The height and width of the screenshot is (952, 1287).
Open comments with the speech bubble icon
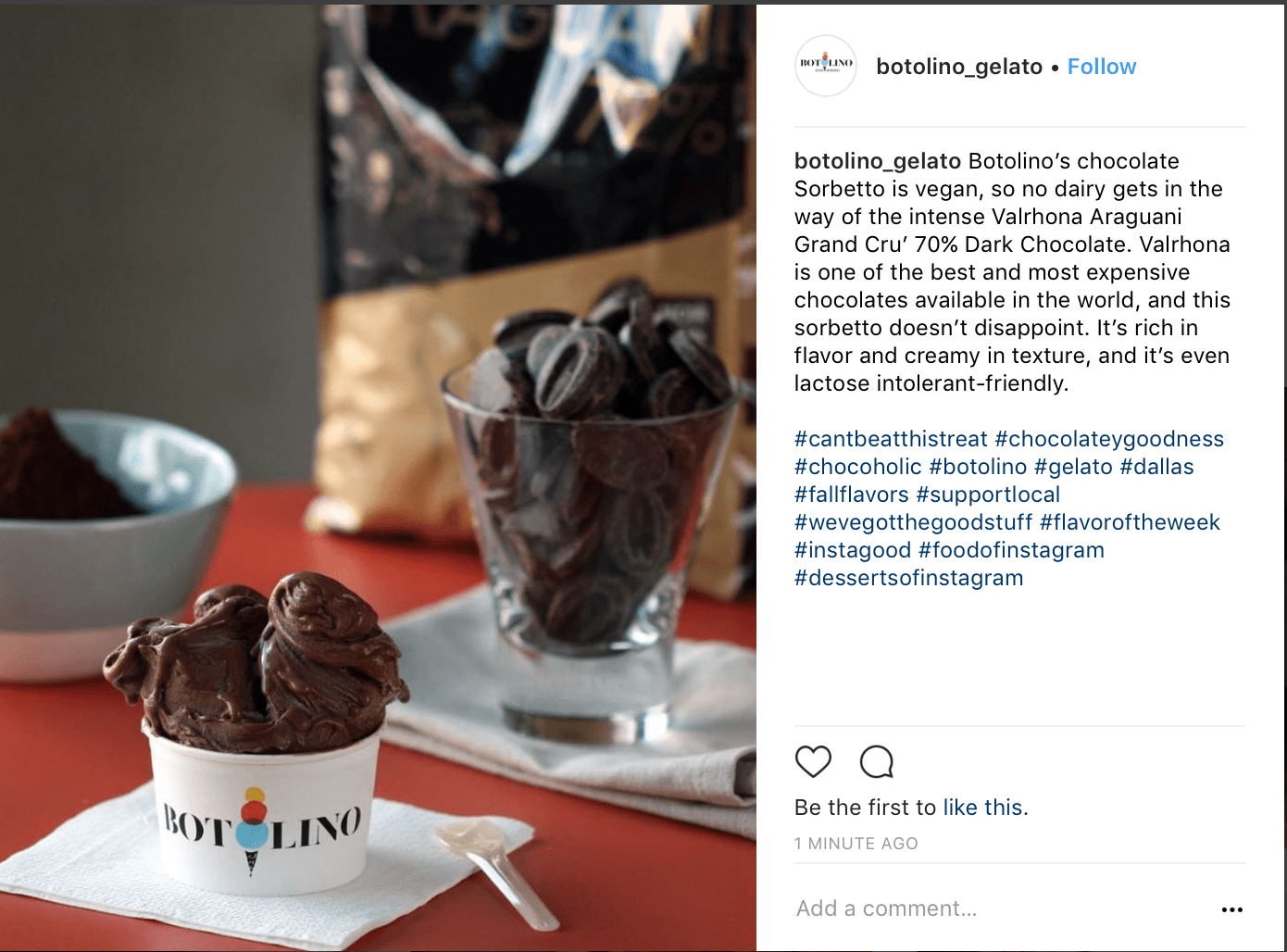click(x=876, y=761)
